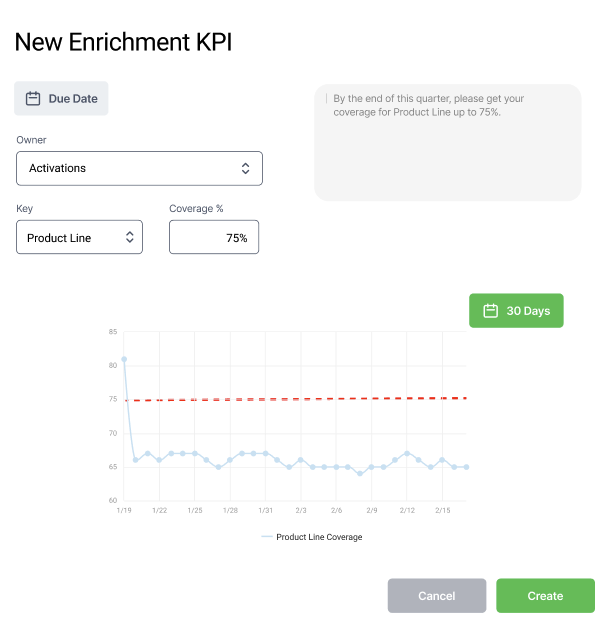Image resolution: width=600 pixels, height=621 pixels.
Task: Expand the Key dropdown set to Product Line
Action: click(x=79, y=237)
